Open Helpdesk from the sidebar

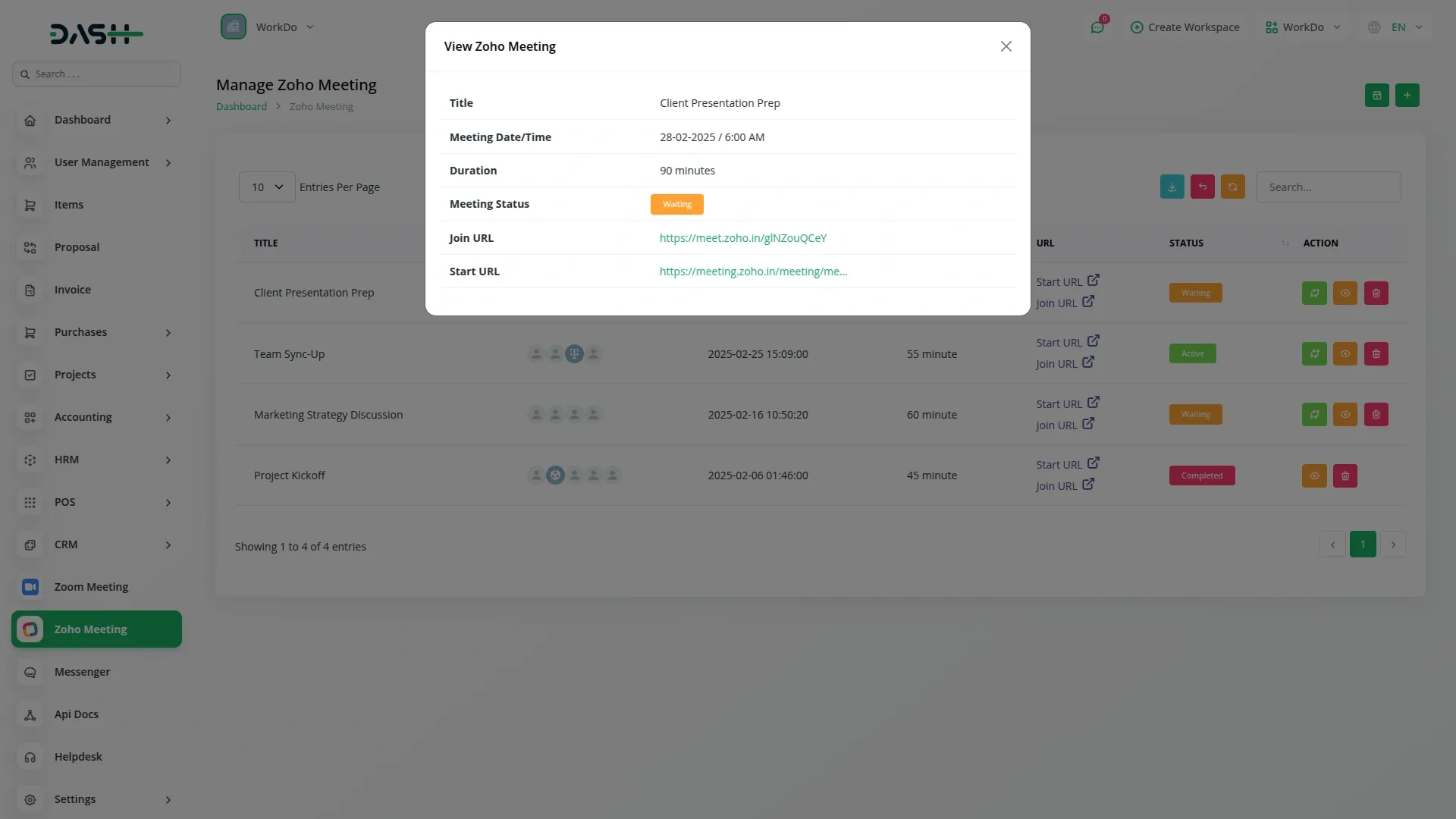tap(77, 756)
